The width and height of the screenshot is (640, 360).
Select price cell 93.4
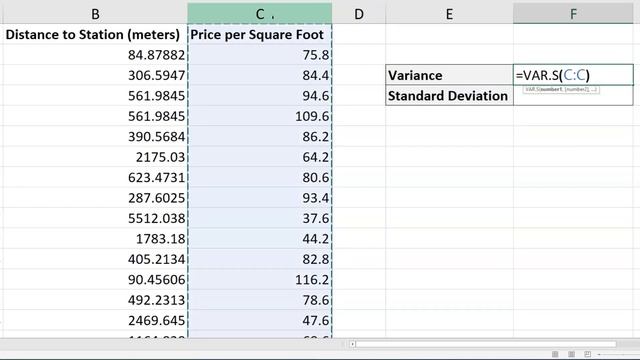pyautogui.click(x=260, y=198)
